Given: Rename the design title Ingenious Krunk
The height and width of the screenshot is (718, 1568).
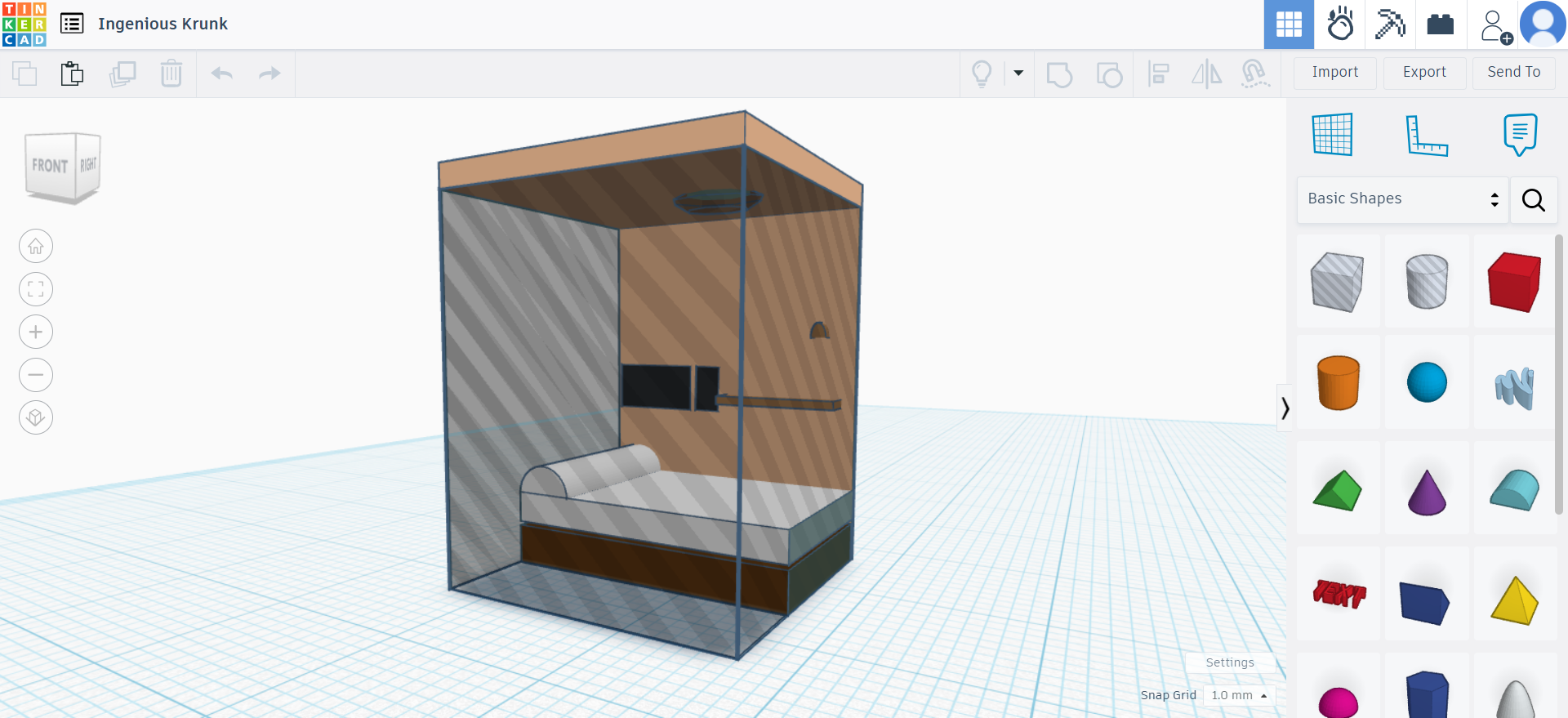Looking at the screenshot, I should click(x=163, y=24).
